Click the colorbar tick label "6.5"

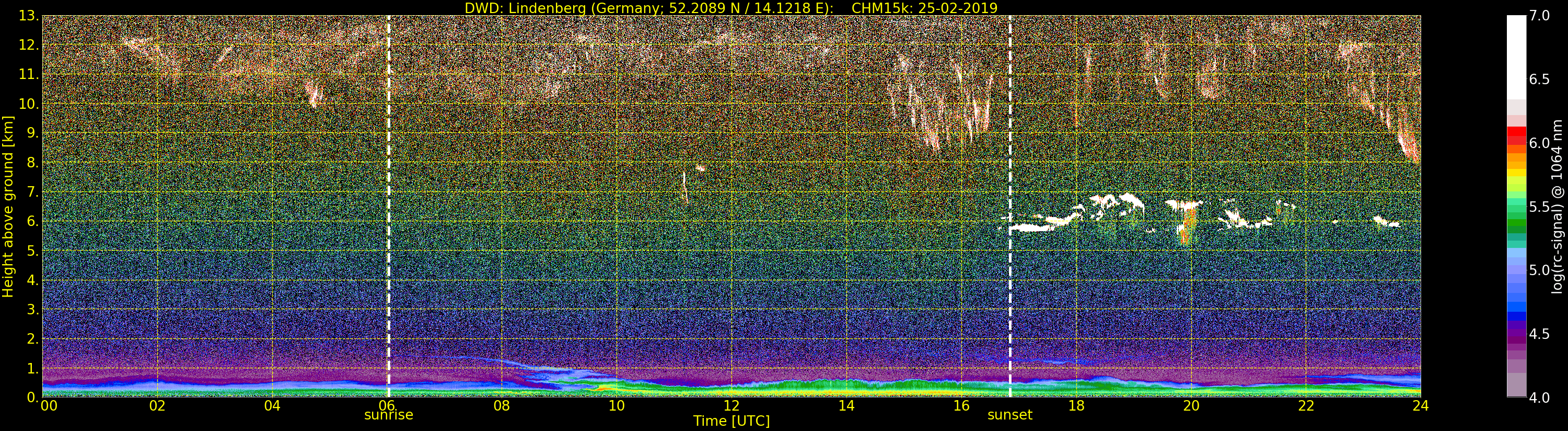[1539, 80]
